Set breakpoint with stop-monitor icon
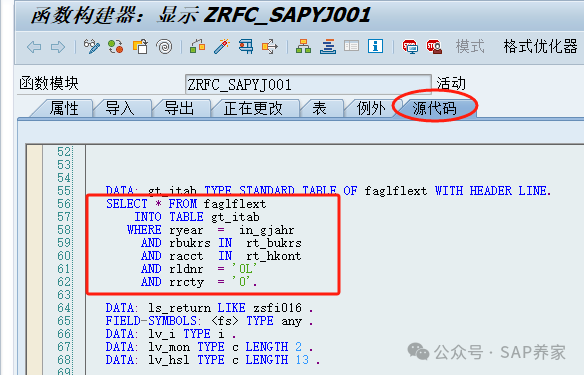 coord(410,47)
